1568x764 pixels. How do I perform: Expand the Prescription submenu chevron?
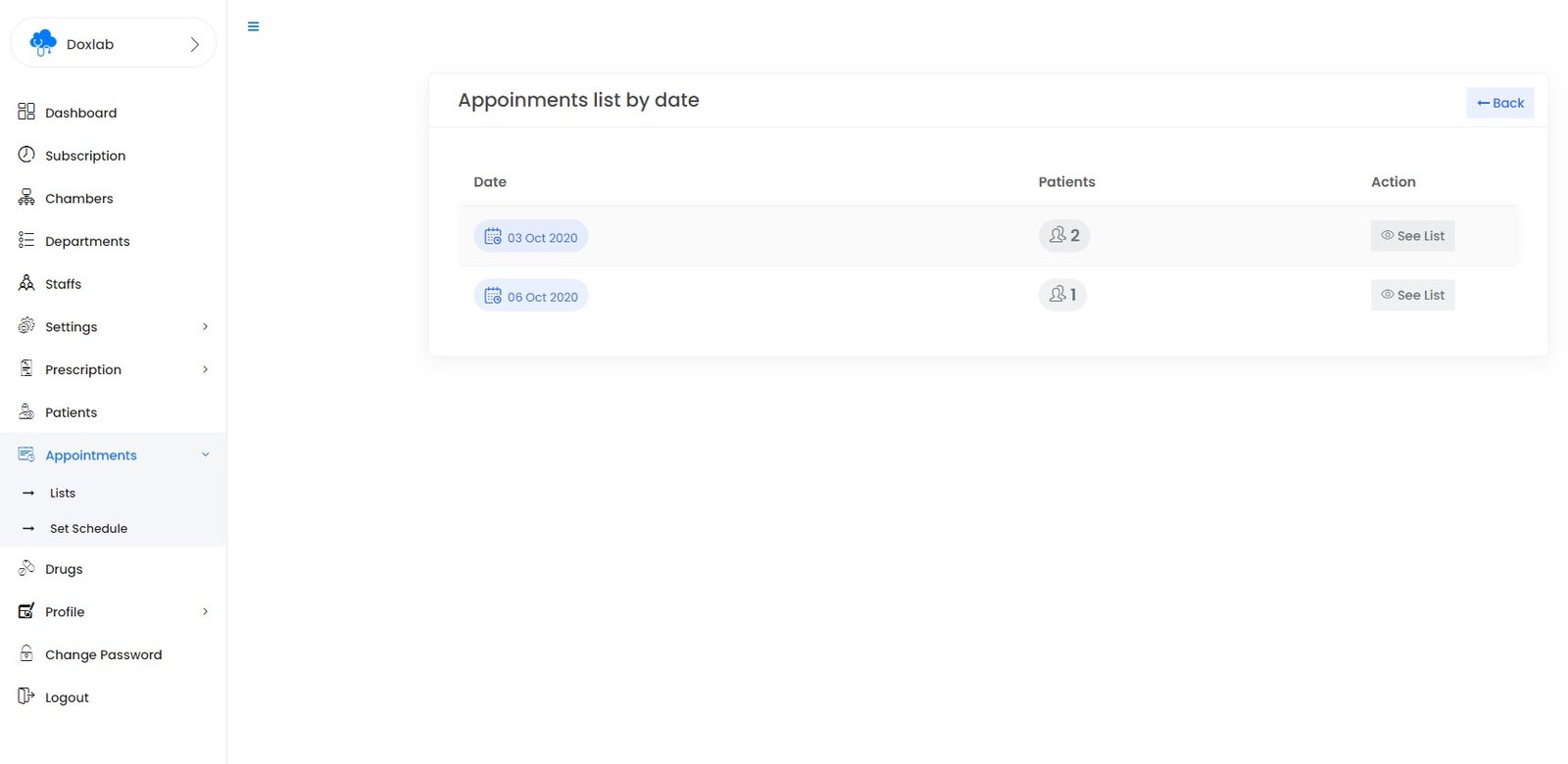coord(205,369)
